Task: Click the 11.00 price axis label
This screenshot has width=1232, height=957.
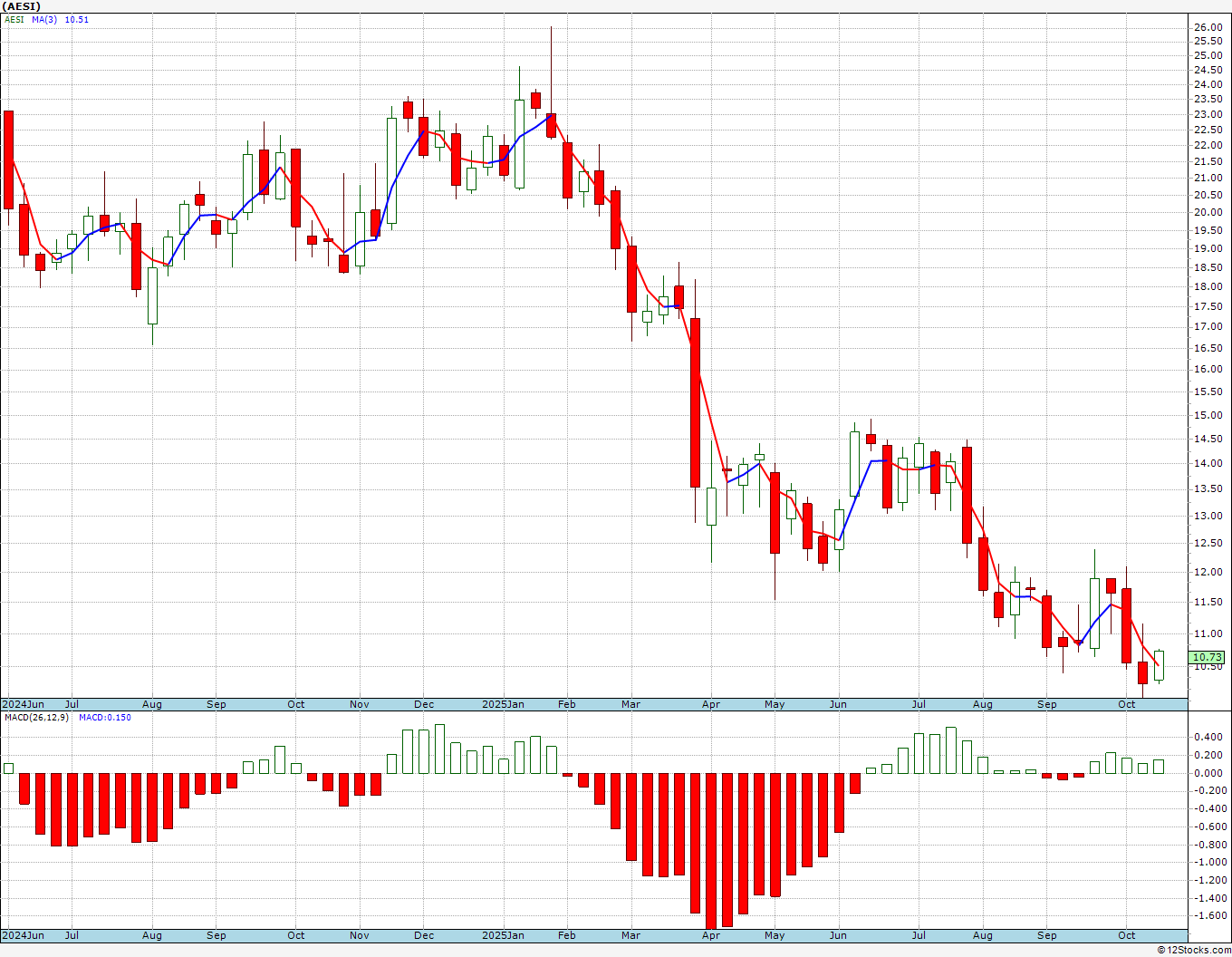Action: [1208, 633]
